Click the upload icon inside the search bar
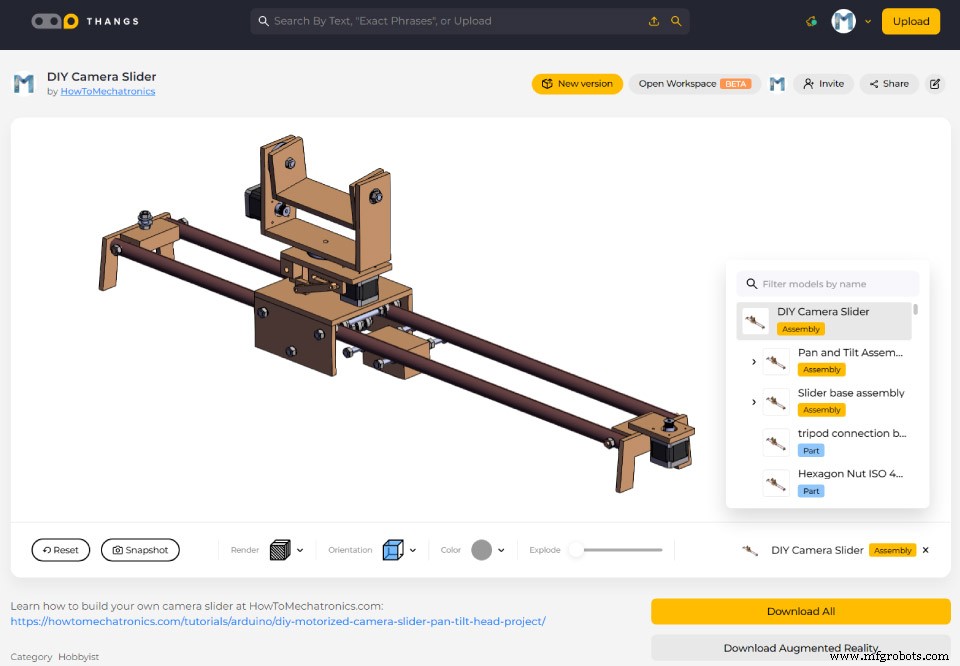The width and height of the screenshot is (960, 666). tap(654, 20)
